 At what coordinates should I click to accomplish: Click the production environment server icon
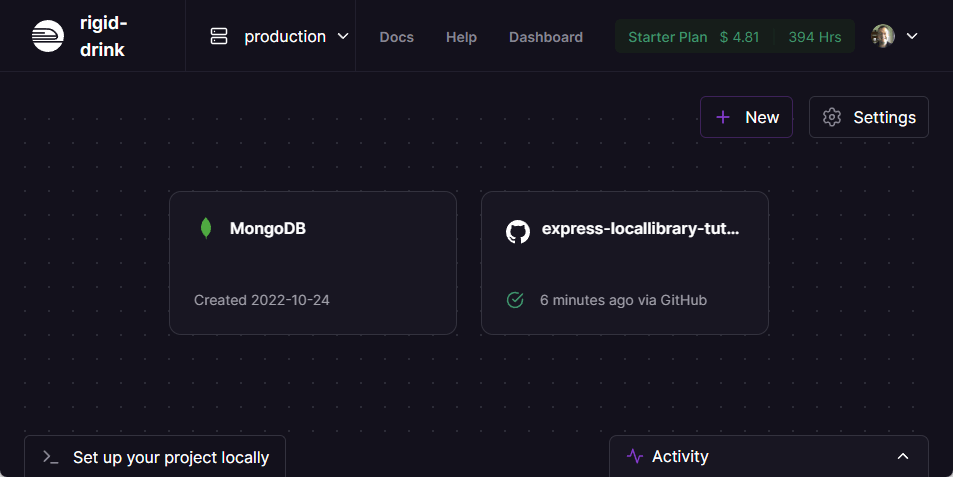219,36
